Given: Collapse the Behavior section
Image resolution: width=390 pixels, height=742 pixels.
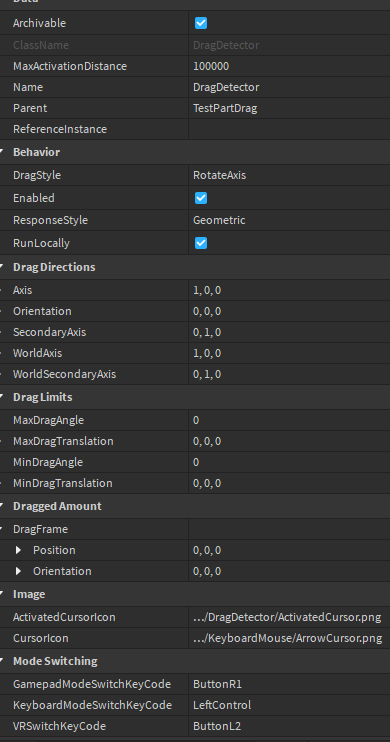Looking at the screenshot, I should click(x=2, y=152).
